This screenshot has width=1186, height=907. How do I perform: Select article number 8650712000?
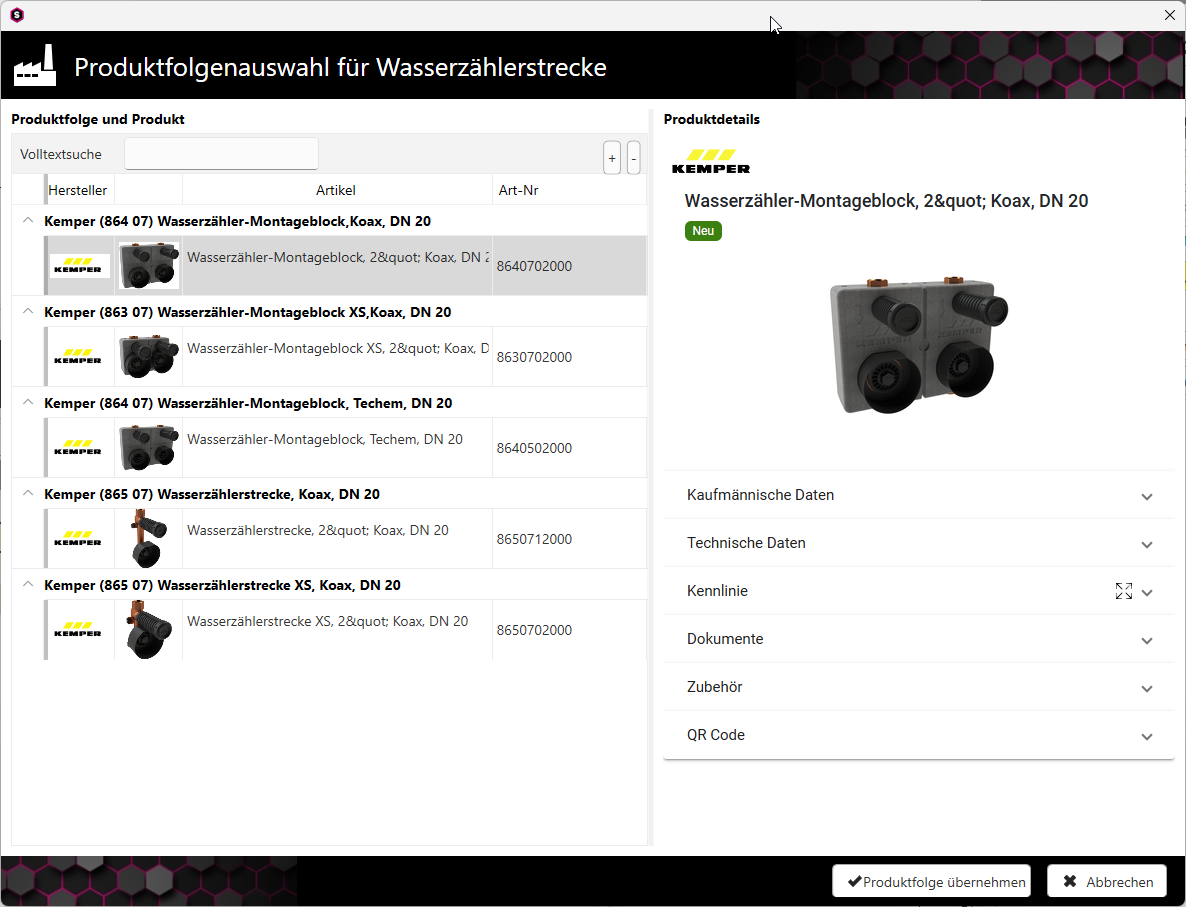click(x=534, y=539)
